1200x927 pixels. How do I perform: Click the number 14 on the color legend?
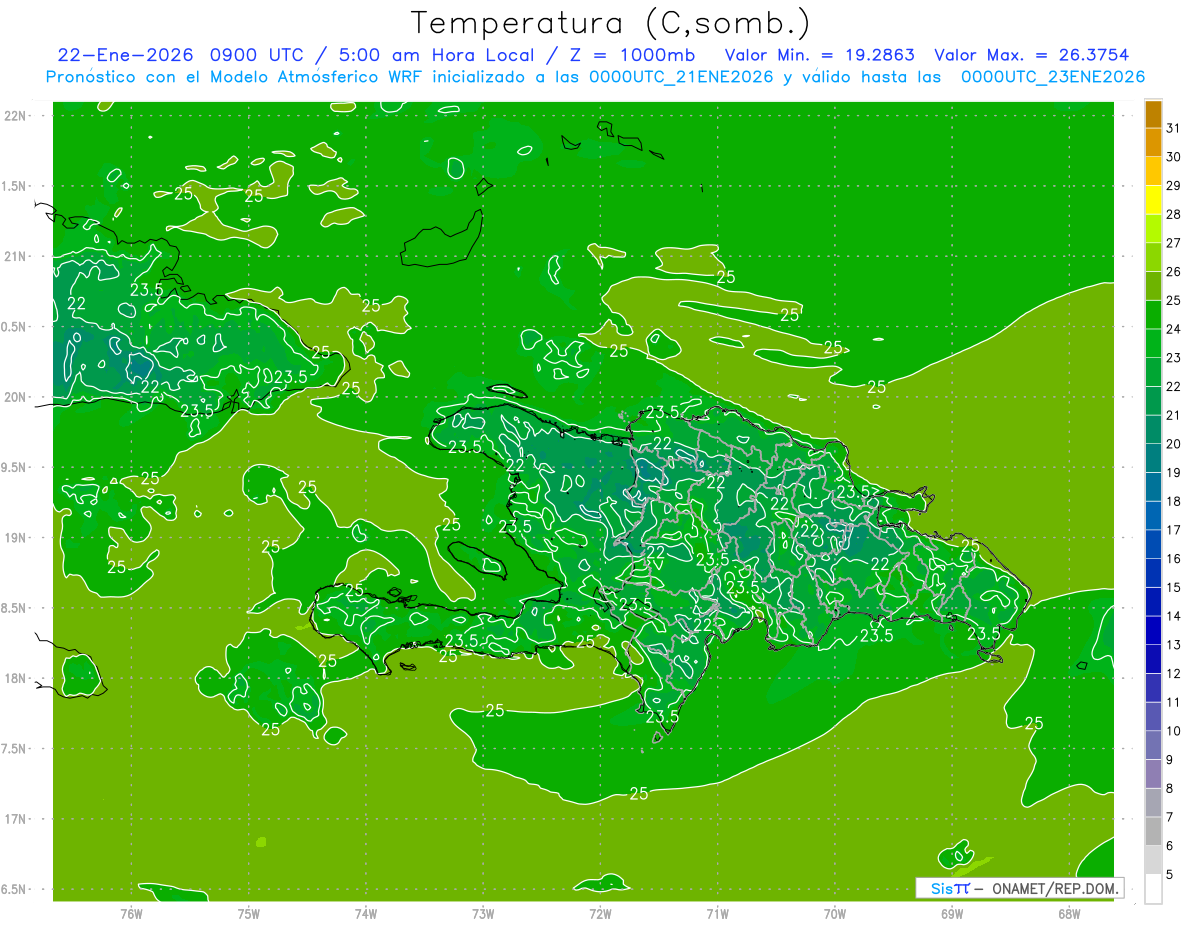click(x=1174, y=616)
